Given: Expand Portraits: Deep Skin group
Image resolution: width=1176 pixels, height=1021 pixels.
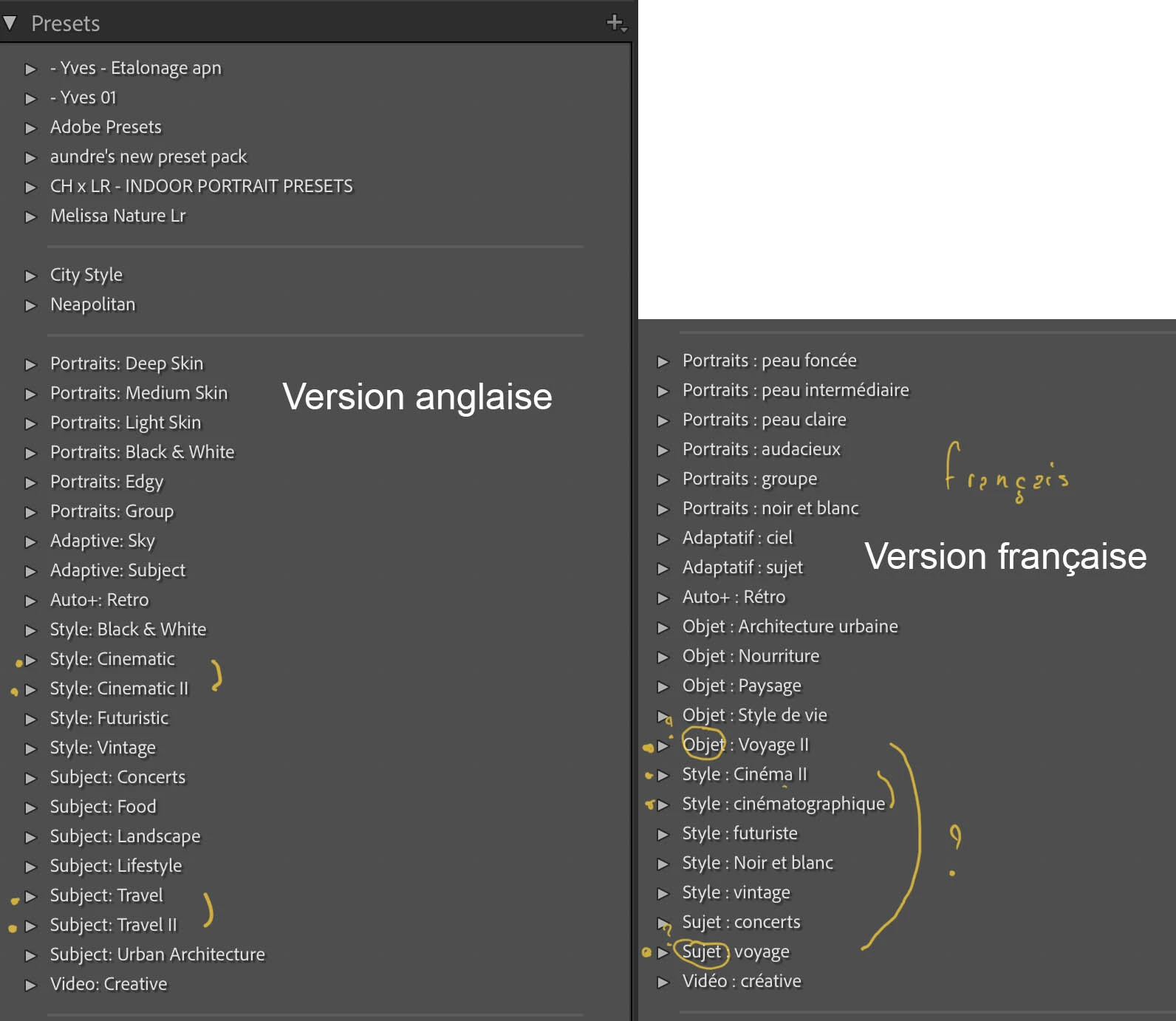Looking at the screenshot, I should coord(30,364).
